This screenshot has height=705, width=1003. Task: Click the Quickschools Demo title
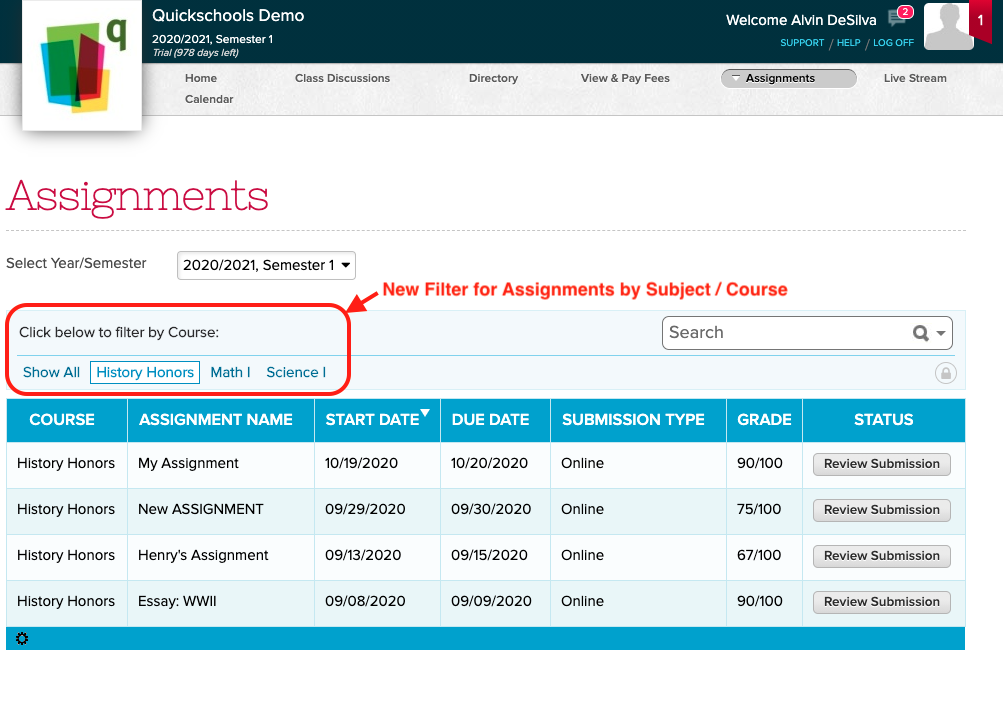228,15
